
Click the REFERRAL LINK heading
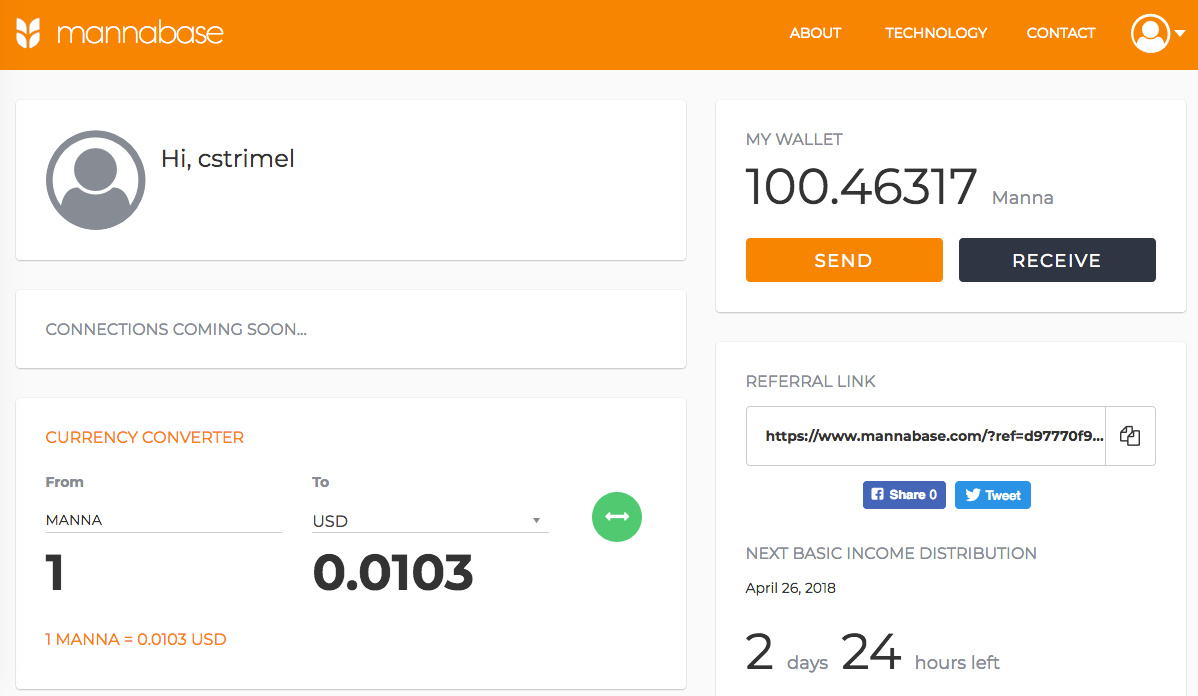point(811,382)
